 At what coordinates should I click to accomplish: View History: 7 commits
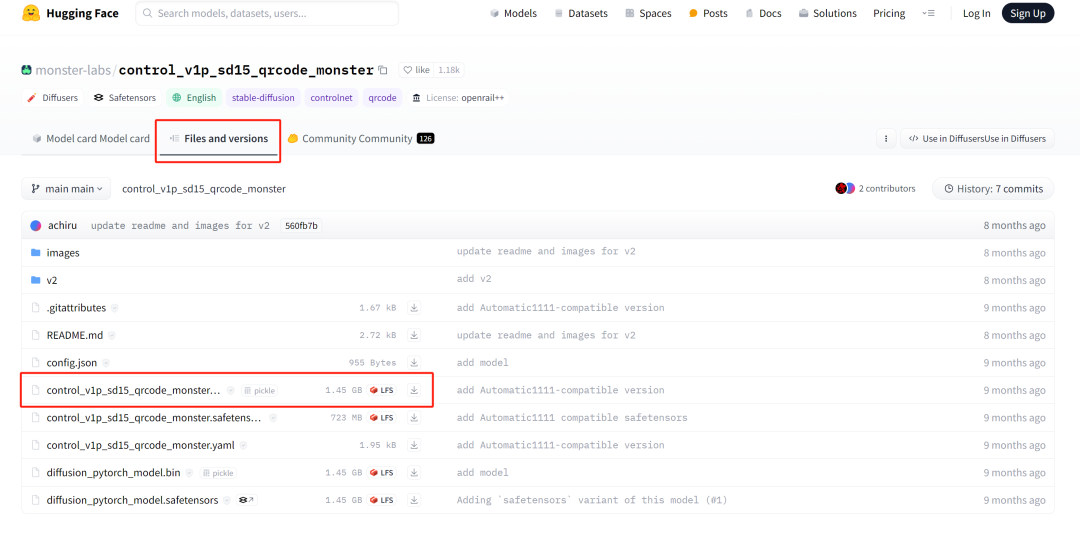(x=993, y=188)
